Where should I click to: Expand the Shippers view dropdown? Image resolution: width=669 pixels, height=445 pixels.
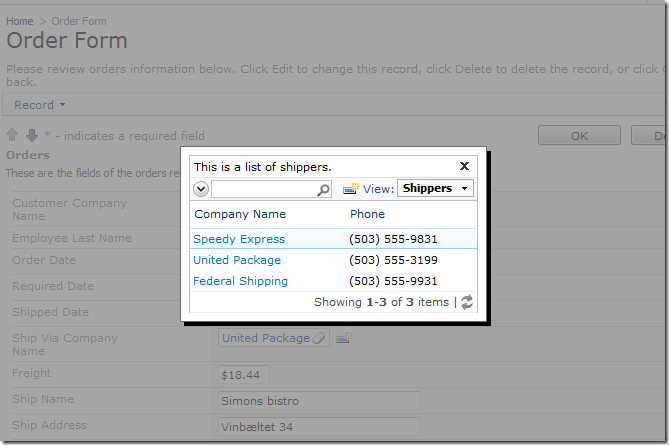[435, 188]
